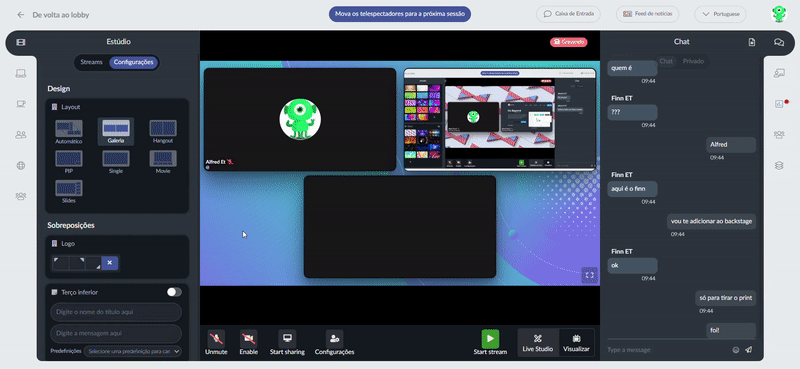
Task: Select the Slides layout
Action: (x=69, y=192)
